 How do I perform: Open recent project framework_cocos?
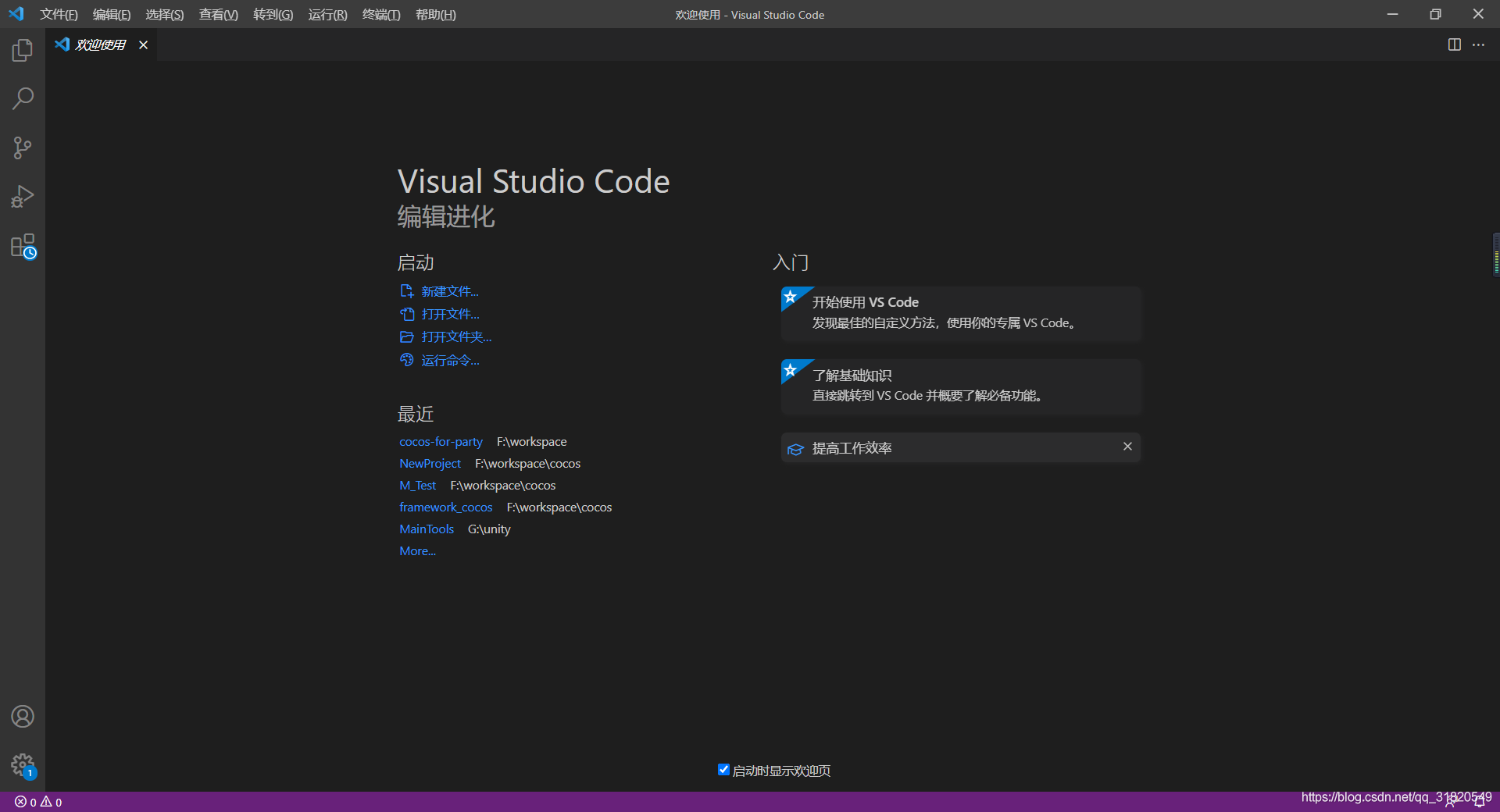445,507
